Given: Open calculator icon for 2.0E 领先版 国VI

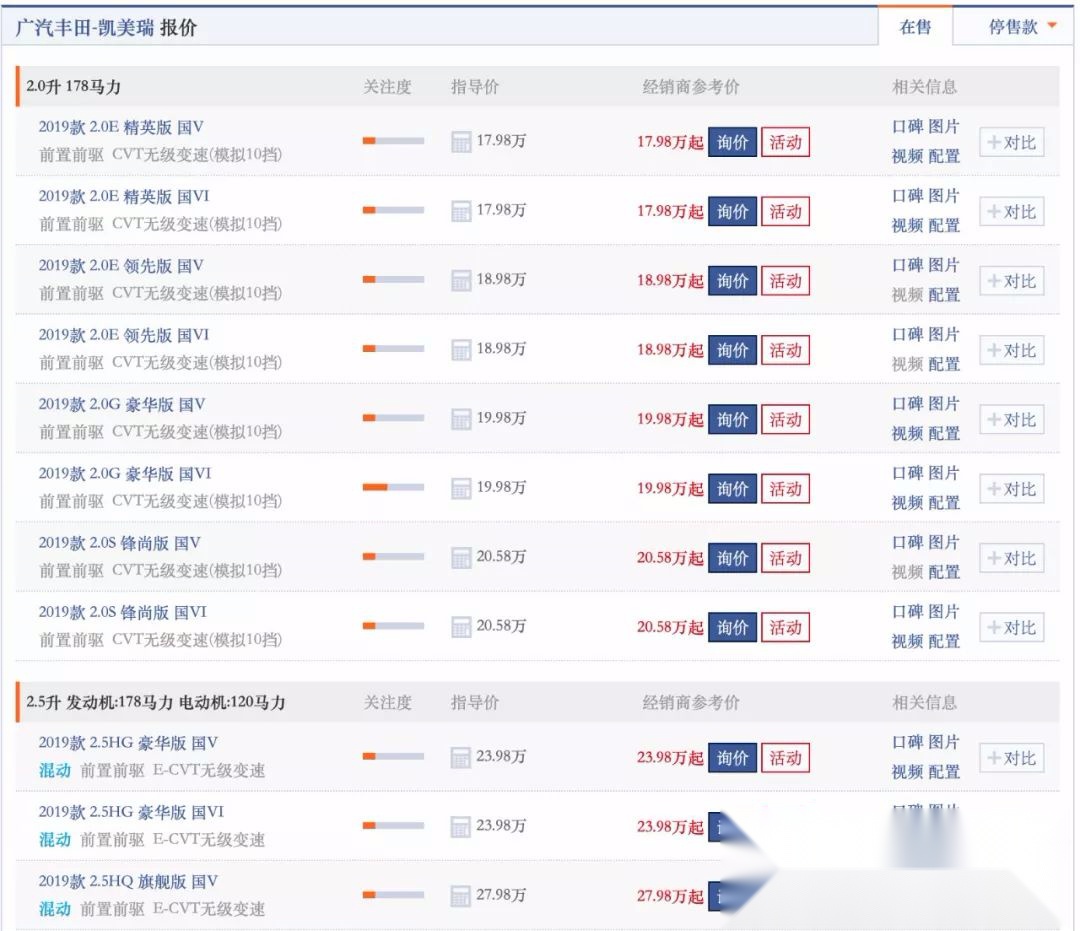Looking at the screenshot, I should (461, 350).
